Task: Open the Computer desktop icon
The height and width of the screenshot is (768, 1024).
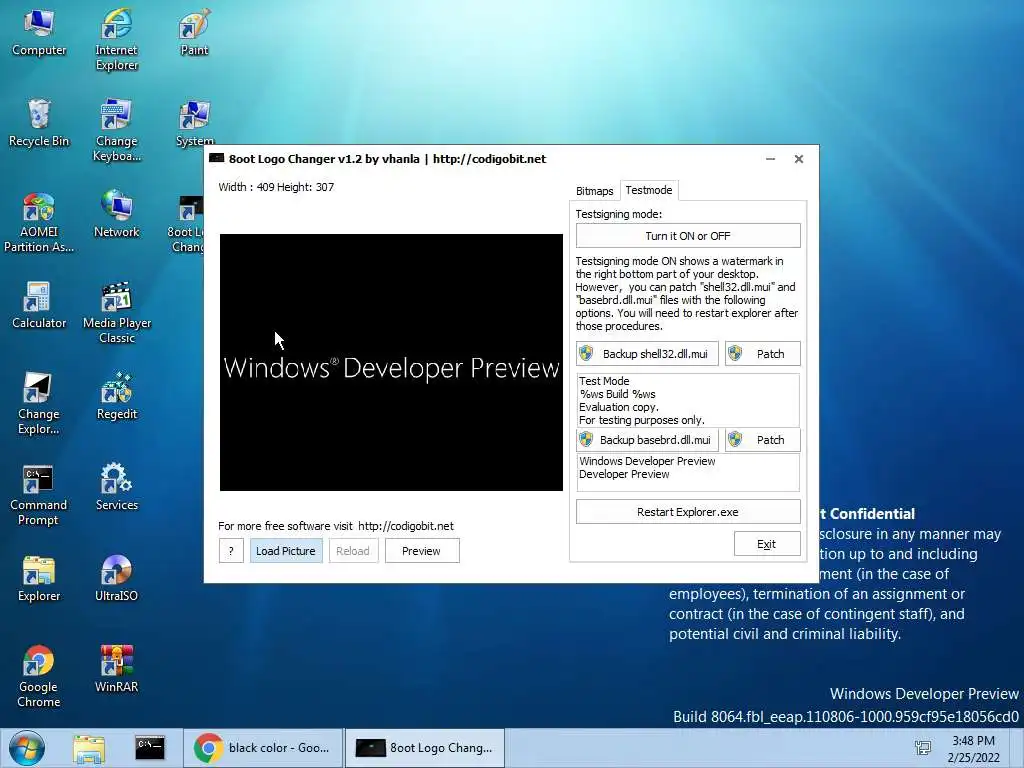Action: [x=39, y=33]
